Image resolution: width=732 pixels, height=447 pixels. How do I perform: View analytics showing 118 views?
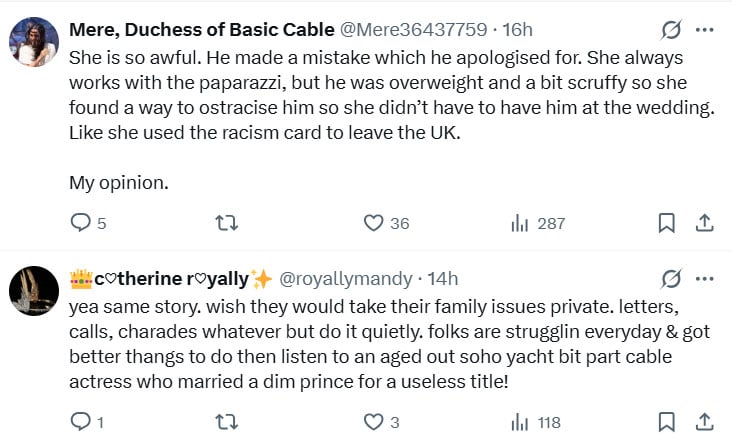[520, 422]
